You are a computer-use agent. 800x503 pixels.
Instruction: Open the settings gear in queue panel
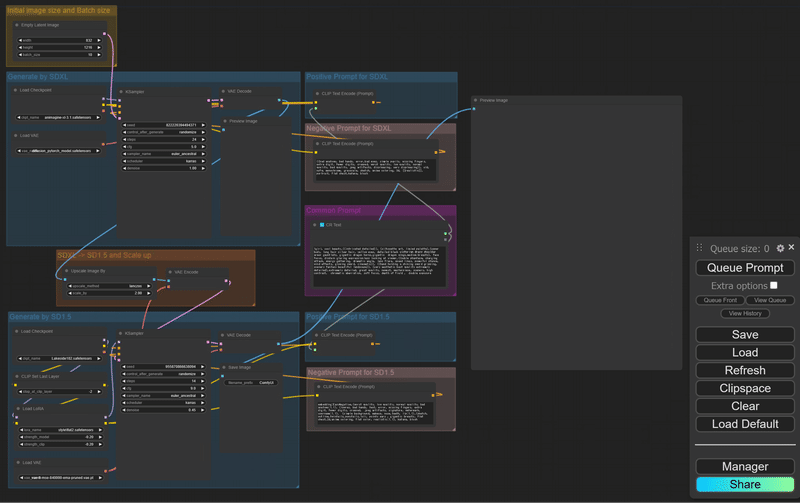pyautogui.click(x=780, y=248)
